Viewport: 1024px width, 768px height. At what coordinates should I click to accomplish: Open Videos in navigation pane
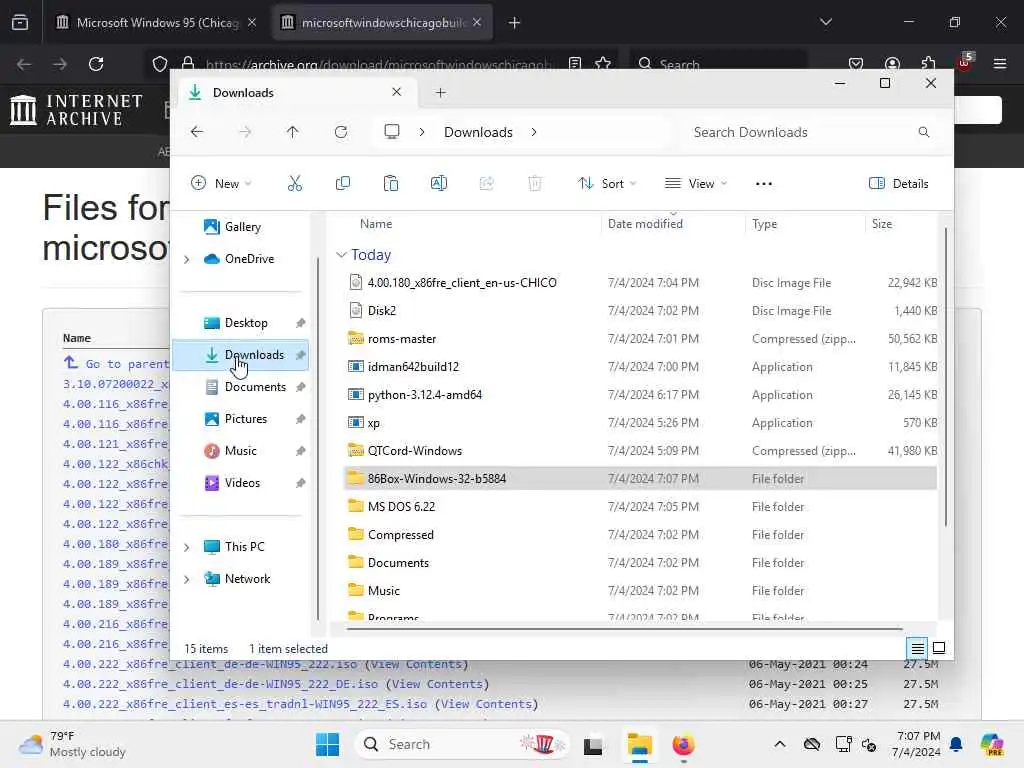pyautogui.click(x=242, y=483)
